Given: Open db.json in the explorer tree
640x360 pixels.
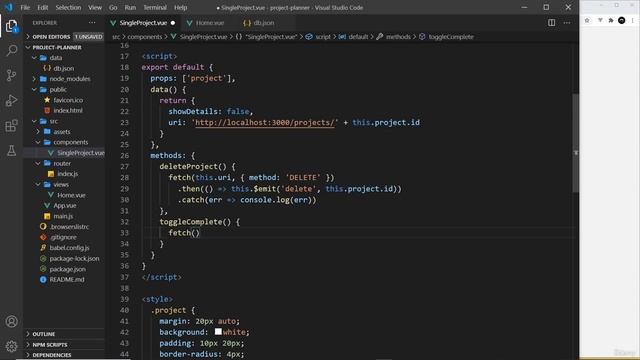Looking at the screenshot, I should (x=65, y=69).
